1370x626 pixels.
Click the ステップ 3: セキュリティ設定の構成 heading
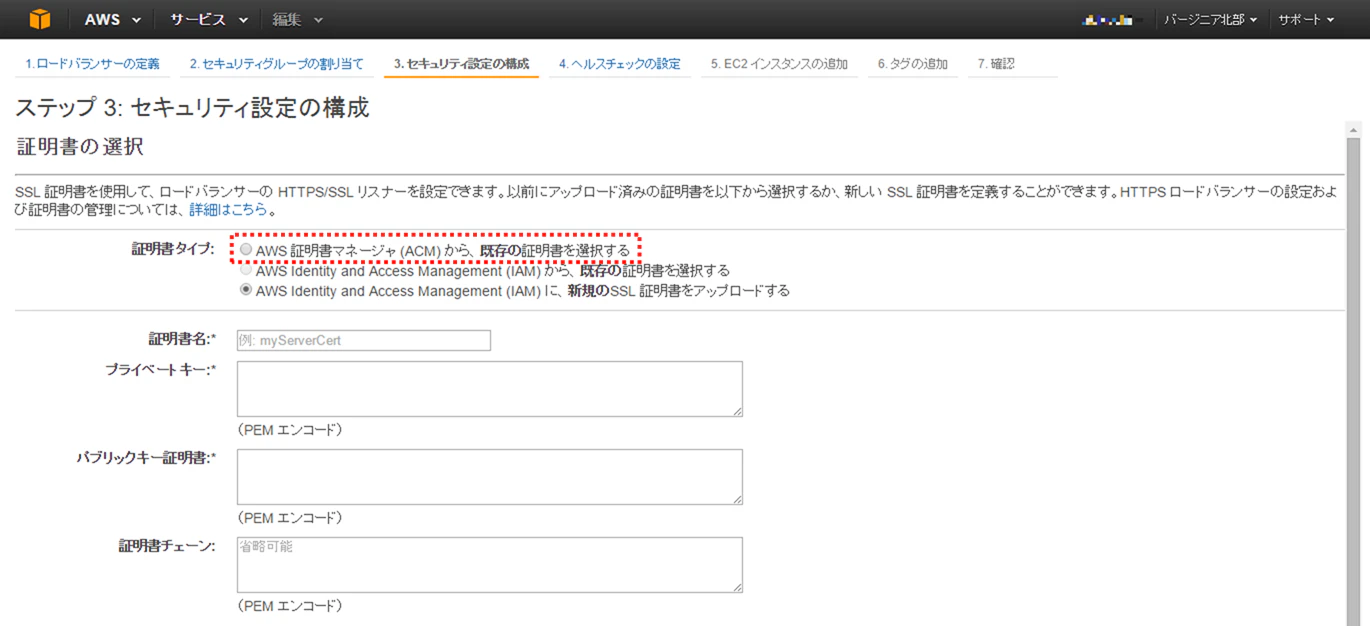[193, 108]
